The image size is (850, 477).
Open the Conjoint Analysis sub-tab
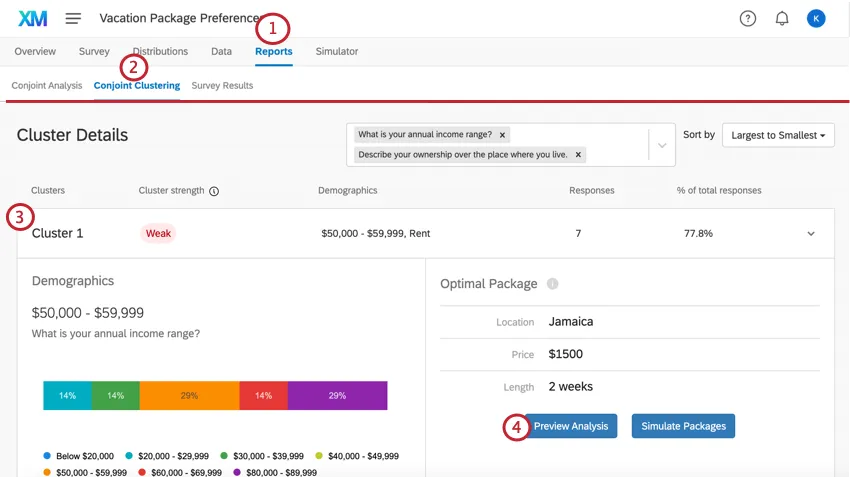click(47, 85)
